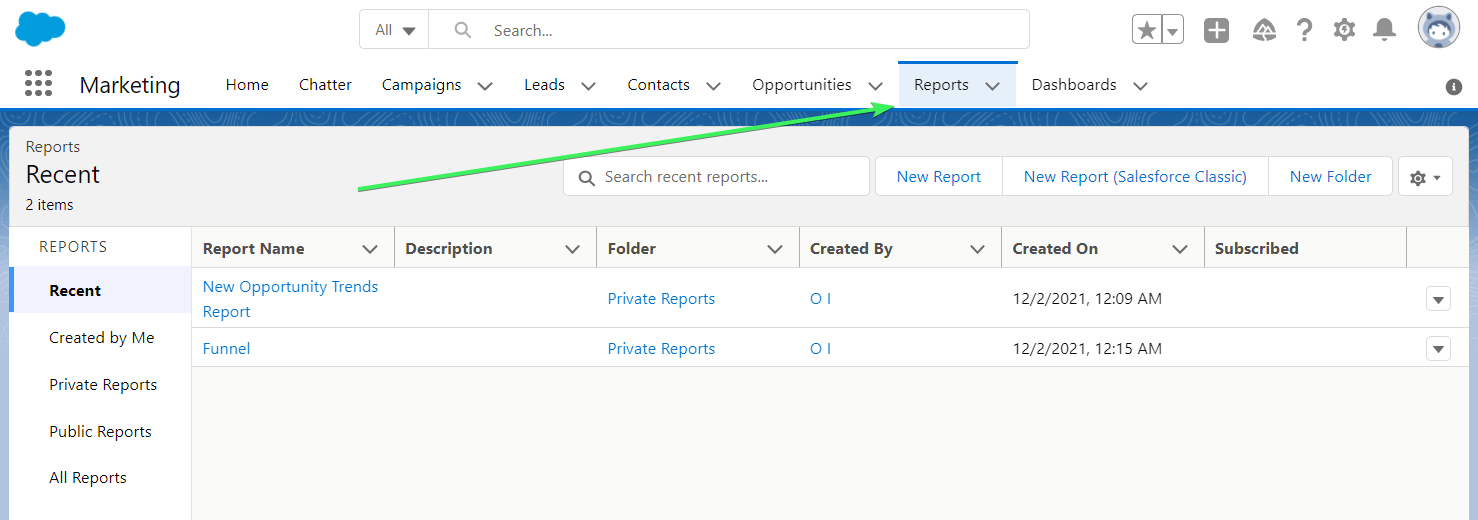
Task: Select All Reports in sidebar
Action: point(88,478)
